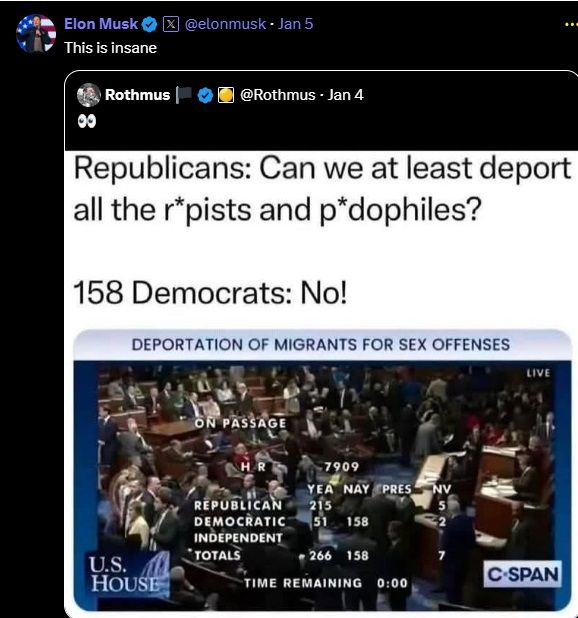Click the @Rothmus handle
The width and height of the screenshot is (578, 618).
[278, 95]
